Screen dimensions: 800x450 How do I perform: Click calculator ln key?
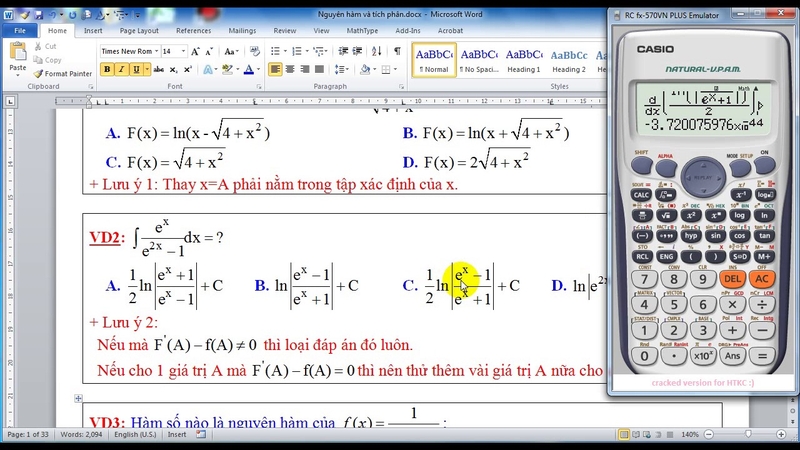(764, 215)
